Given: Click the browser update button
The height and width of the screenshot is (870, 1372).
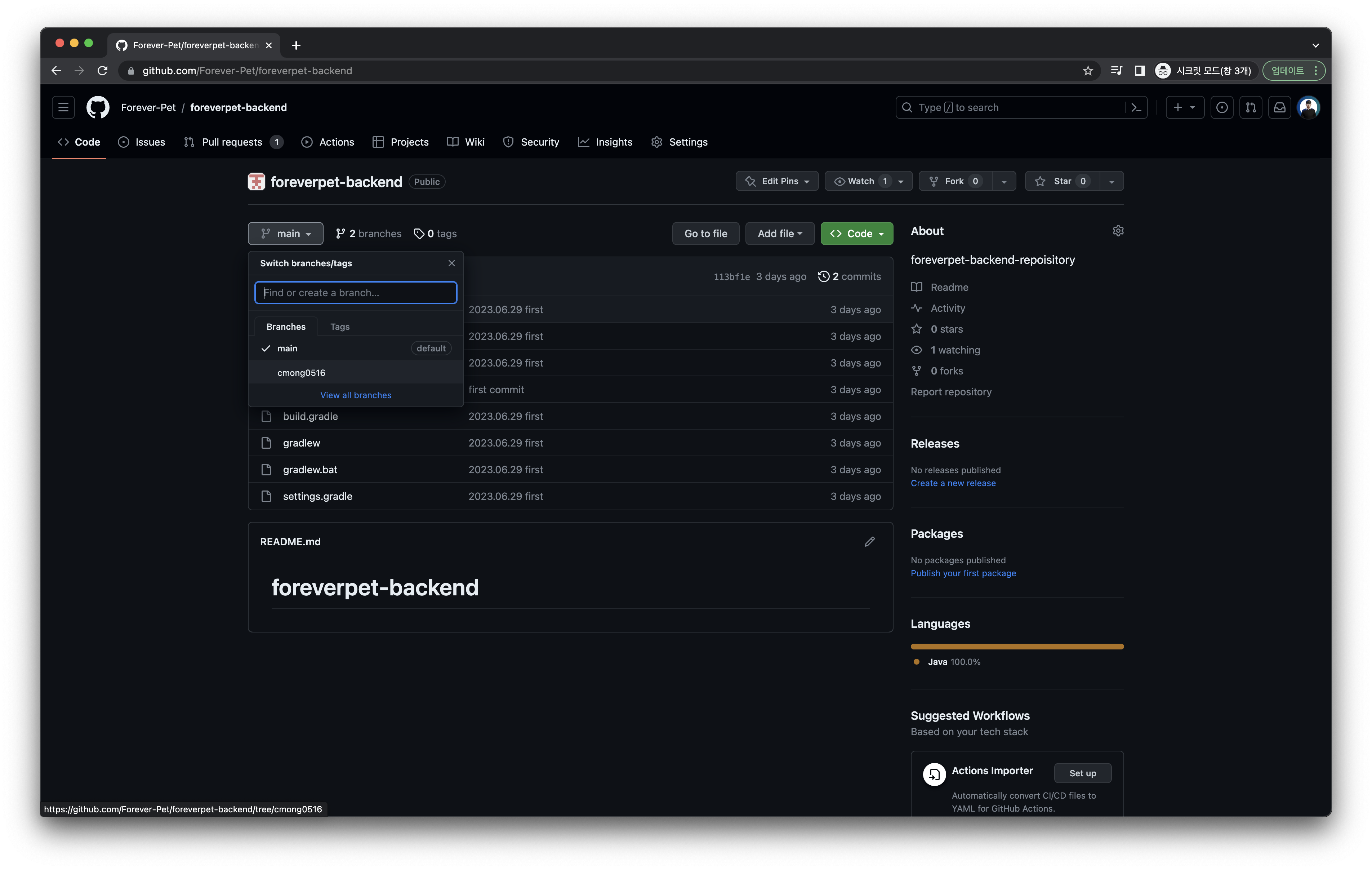Looking at the screenshot, I should click(x=1293, y=71).
